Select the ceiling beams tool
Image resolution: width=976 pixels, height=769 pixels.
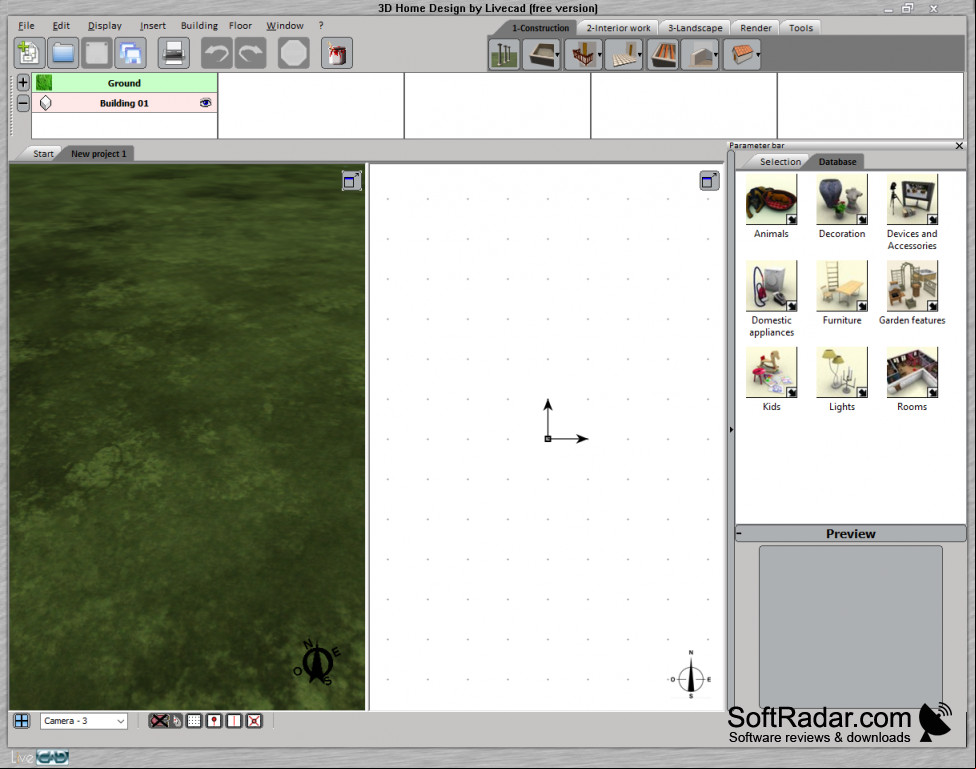(x=662, y=55)
